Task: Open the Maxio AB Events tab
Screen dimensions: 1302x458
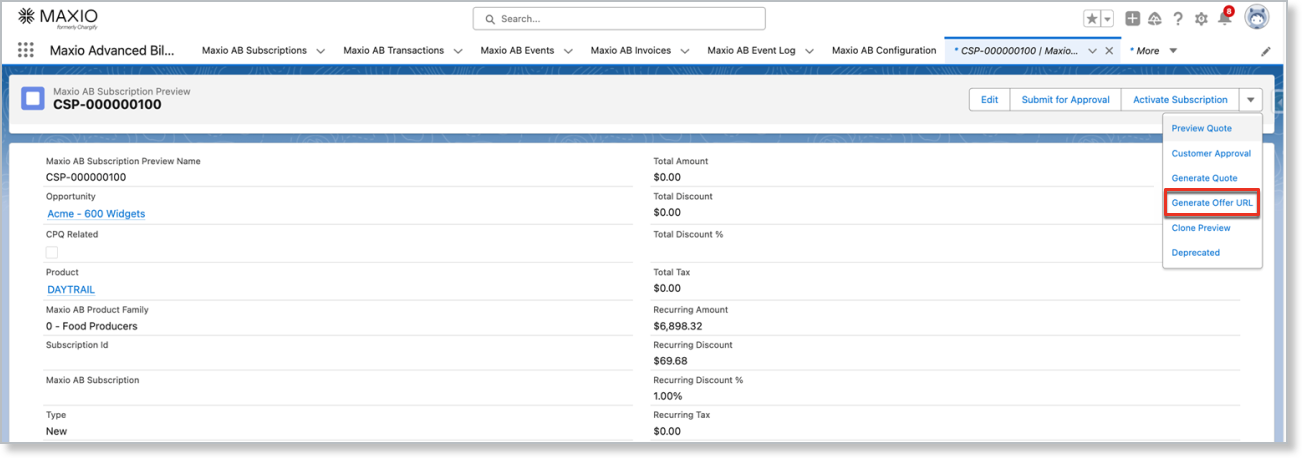Action: pyautogui.click(x=517, y=50)
